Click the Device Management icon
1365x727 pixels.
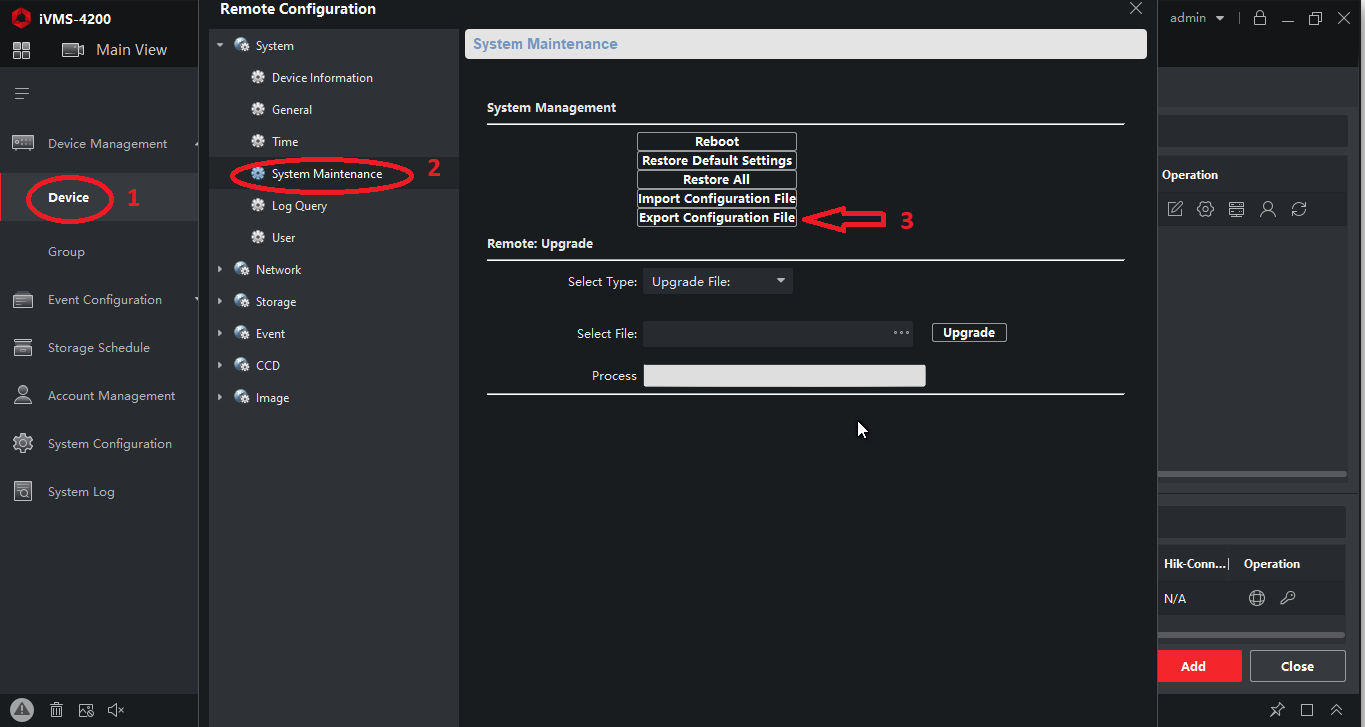pyautogui.click(x=23, y=143)
